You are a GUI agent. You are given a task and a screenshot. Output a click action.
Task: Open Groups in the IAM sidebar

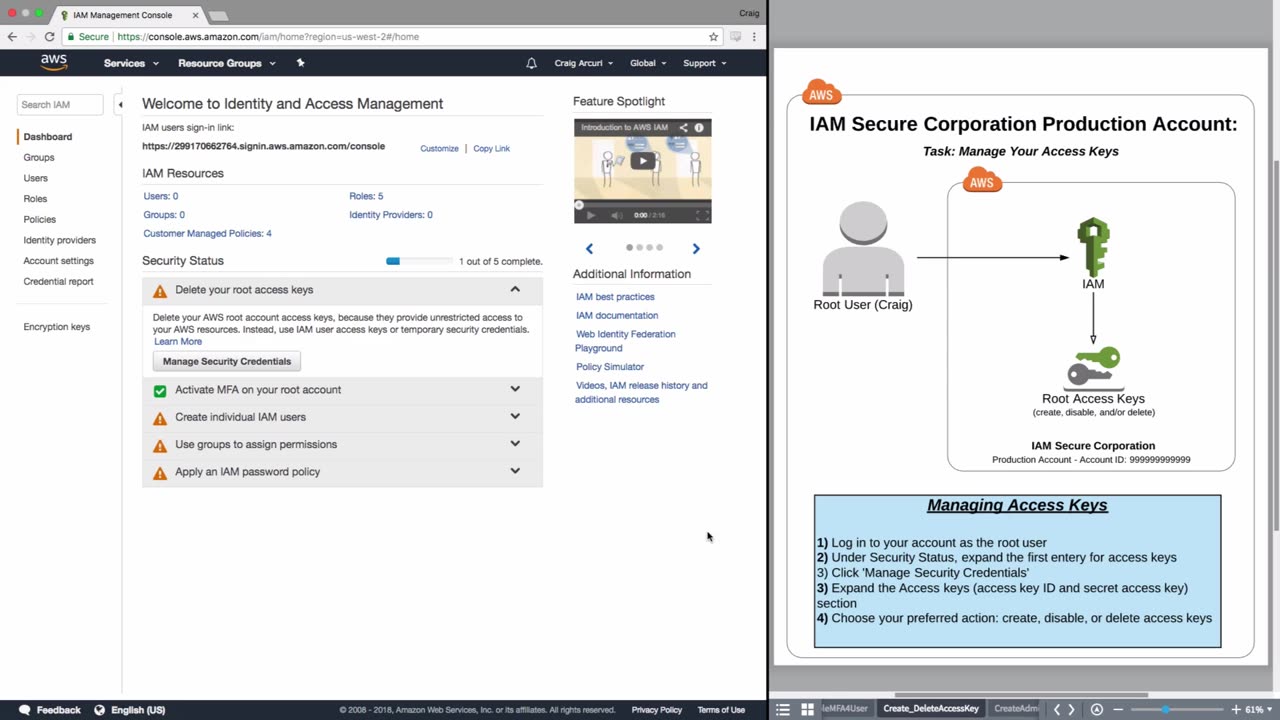click(39, 157)
